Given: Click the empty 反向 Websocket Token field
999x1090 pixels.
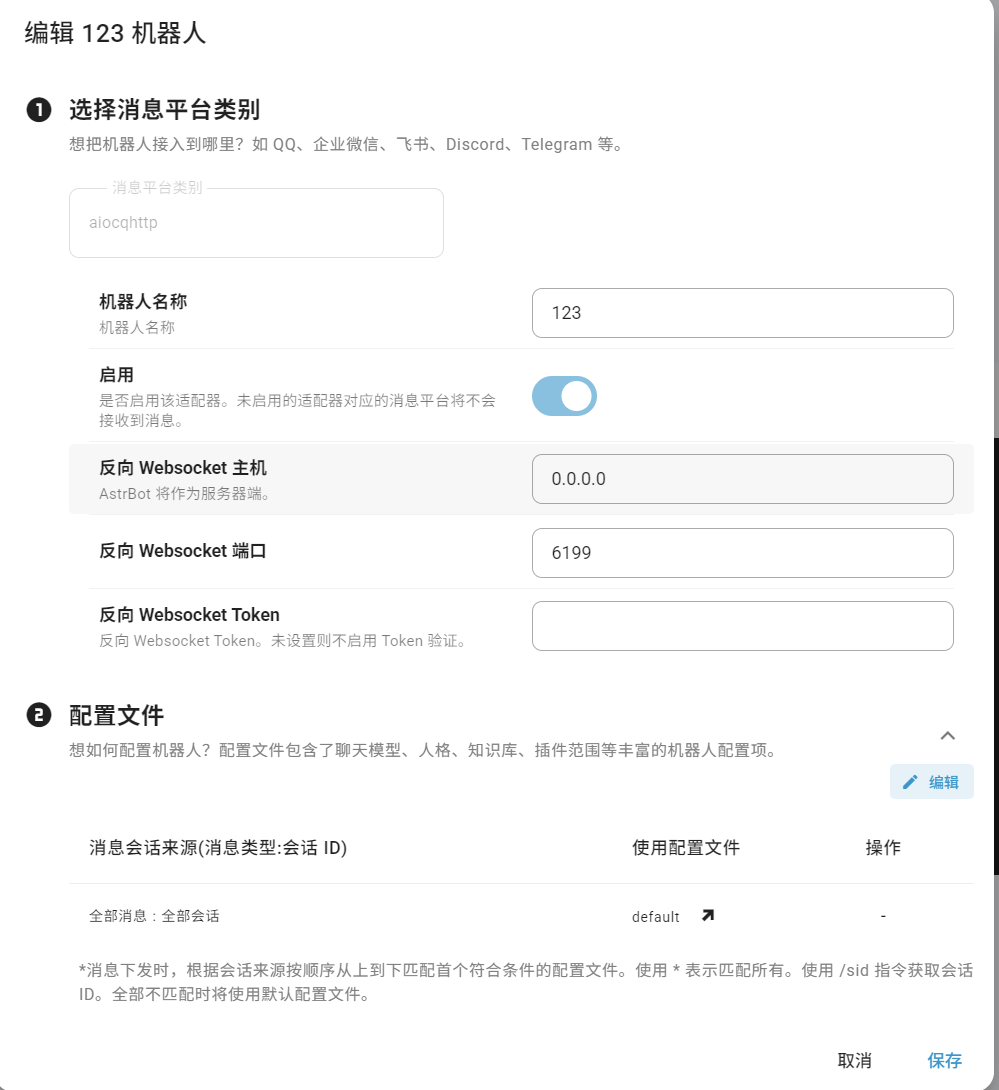Looking at the screenshot, I should tap(742, 626).
